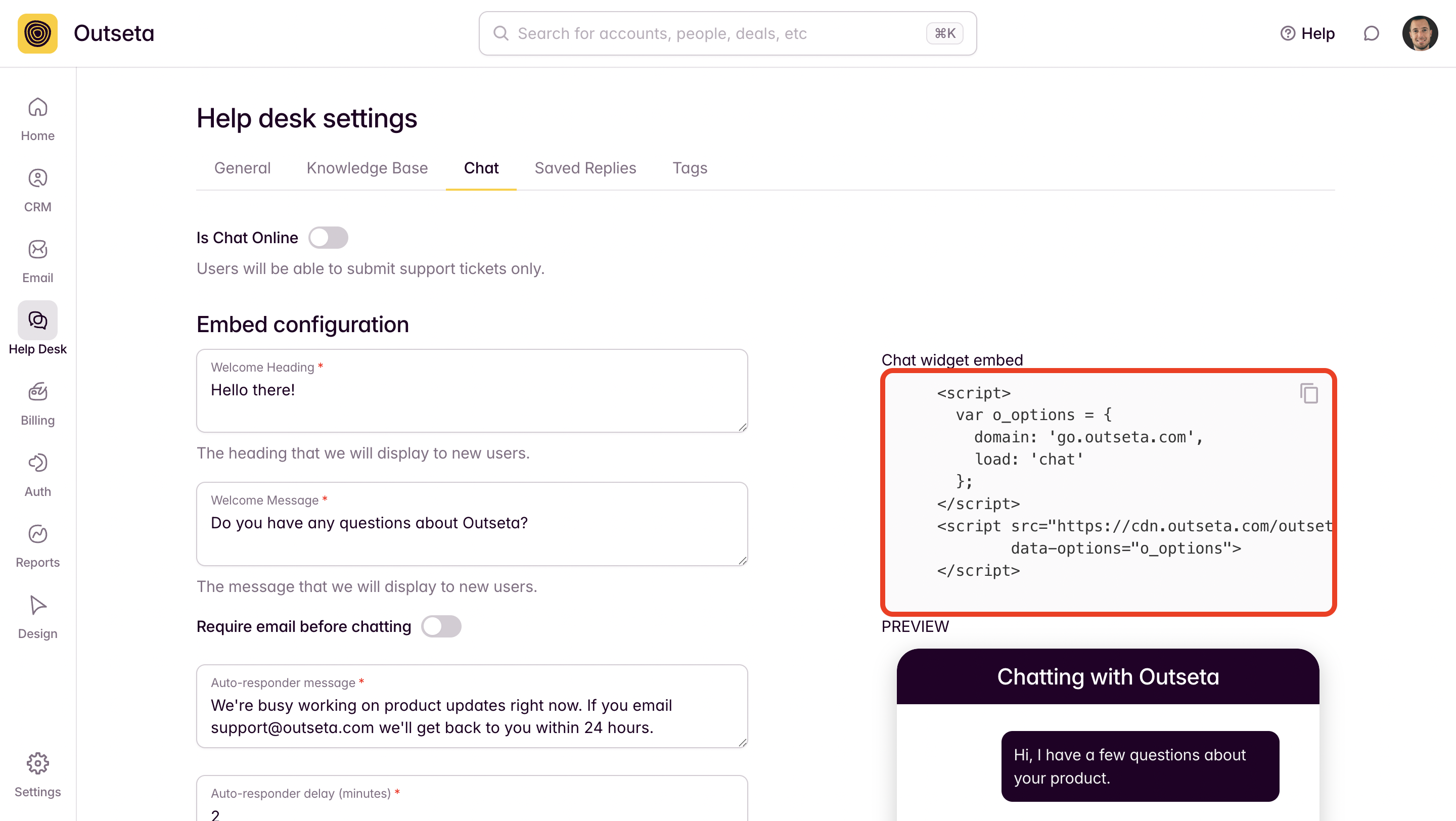Open the CRM section
This screenshot has height=821, width=1456.
37,191
